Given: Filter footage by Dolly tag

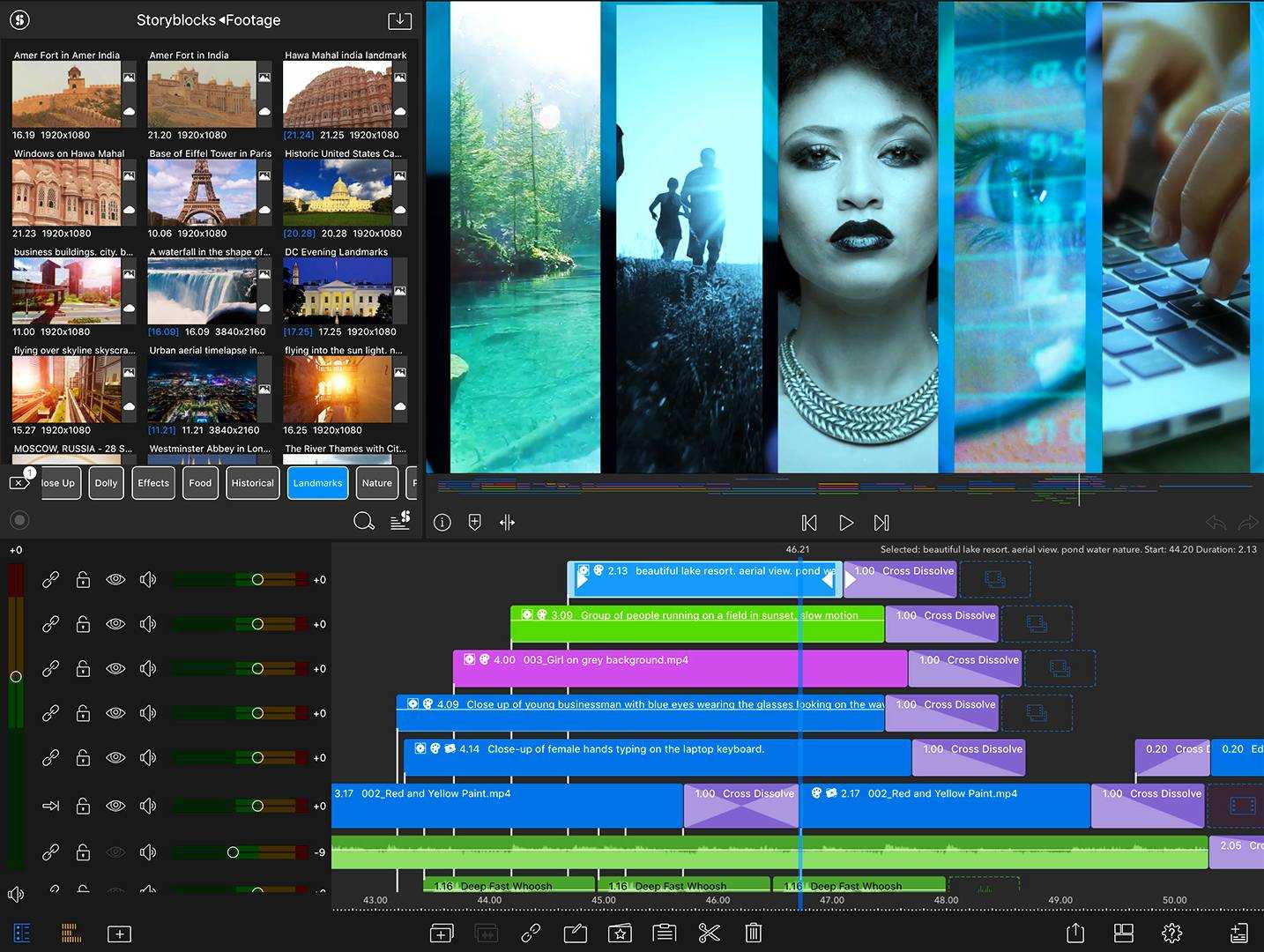Looking at the screenshot, I should pyautogui.click(x=106, y=483).
